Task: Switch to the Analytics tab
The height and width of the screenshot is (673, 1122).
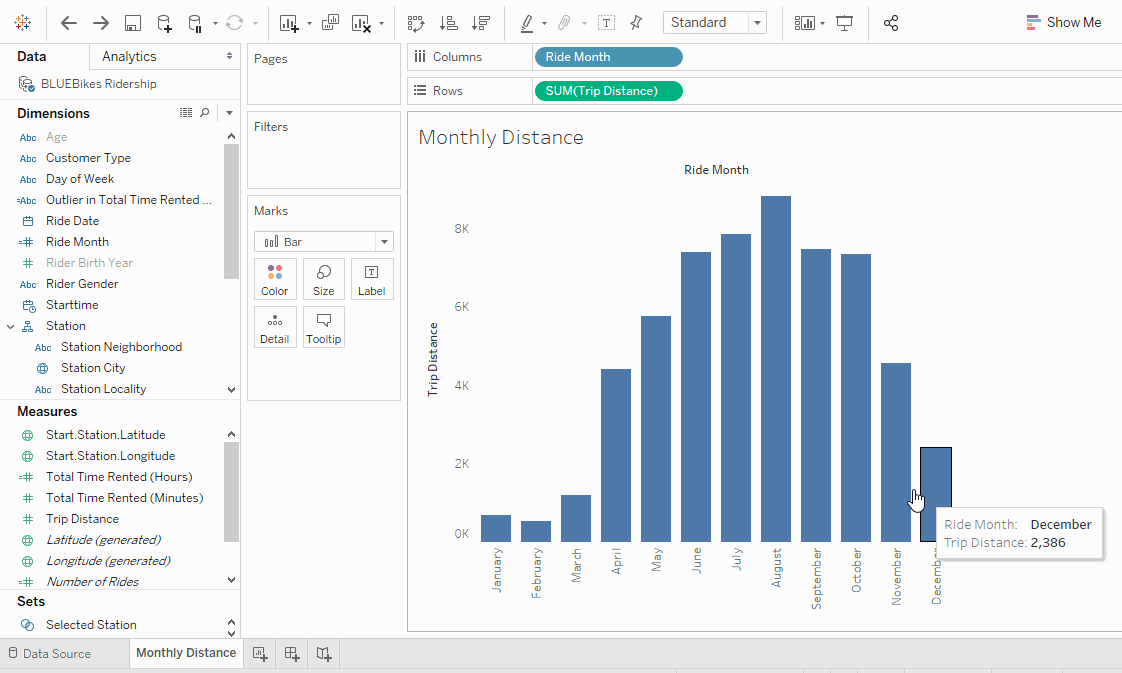Action: click(x=129, y=57)
